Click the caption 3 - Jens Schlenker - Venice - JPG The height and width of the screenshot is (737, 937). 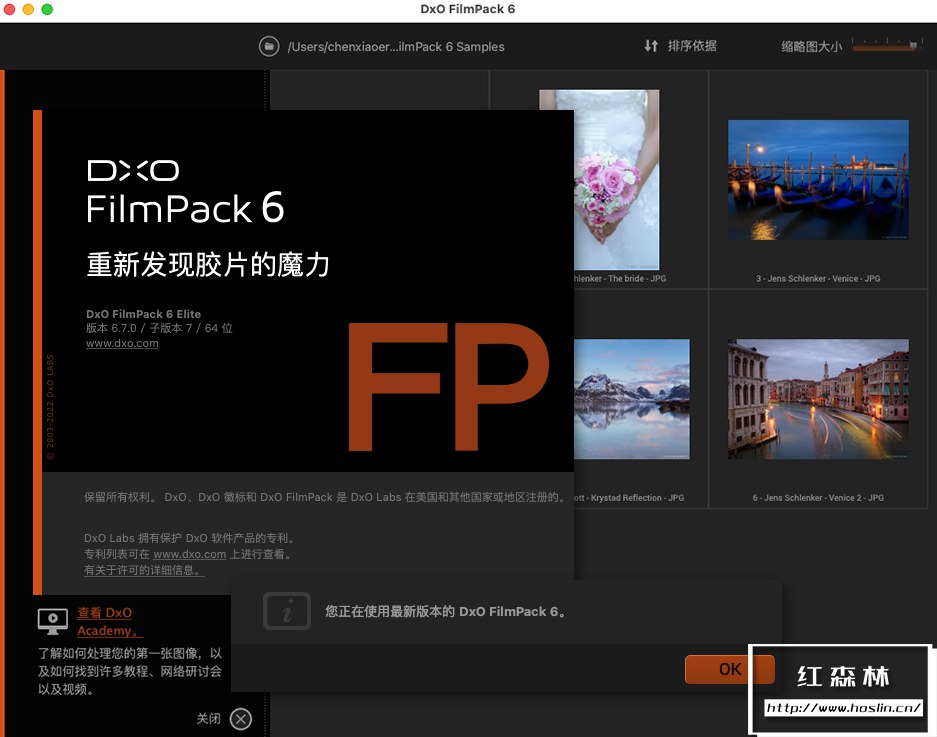tap(817, 279)
